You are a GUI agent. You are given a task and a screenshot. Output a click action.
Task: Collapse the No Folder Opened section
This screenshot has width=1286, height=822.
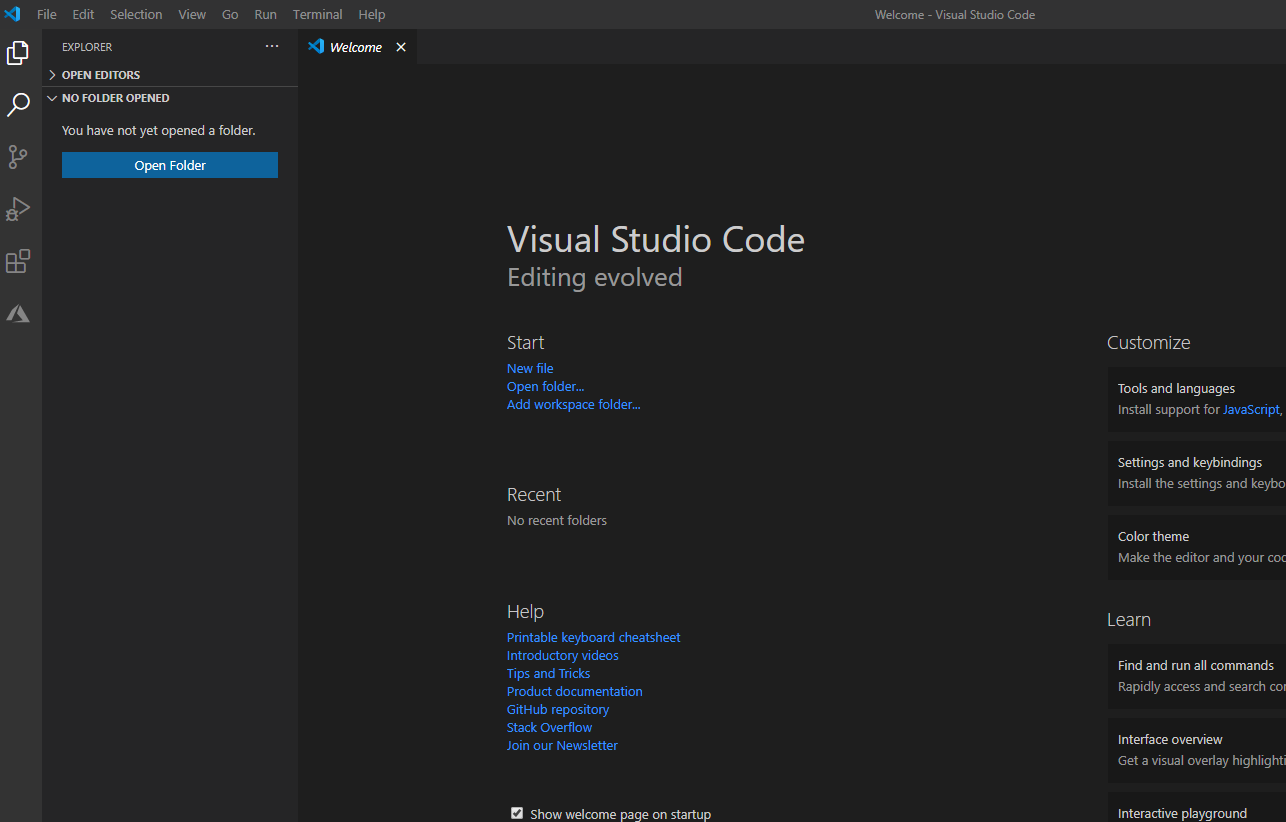point(171,98)
